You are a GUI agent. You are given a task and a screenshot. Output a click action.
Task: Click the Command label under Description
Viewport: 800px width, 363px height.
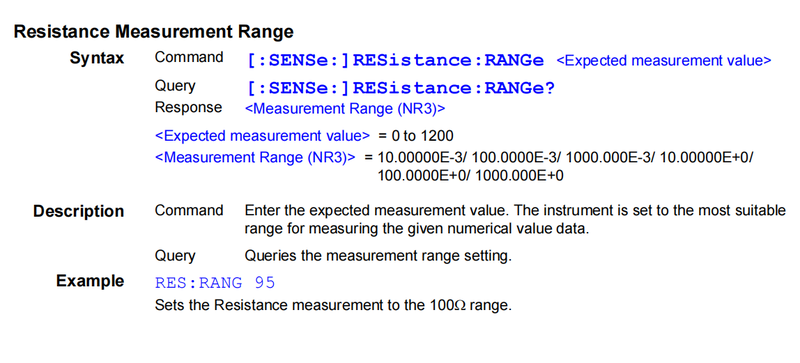pyautogui.click(x=189, y=210)
